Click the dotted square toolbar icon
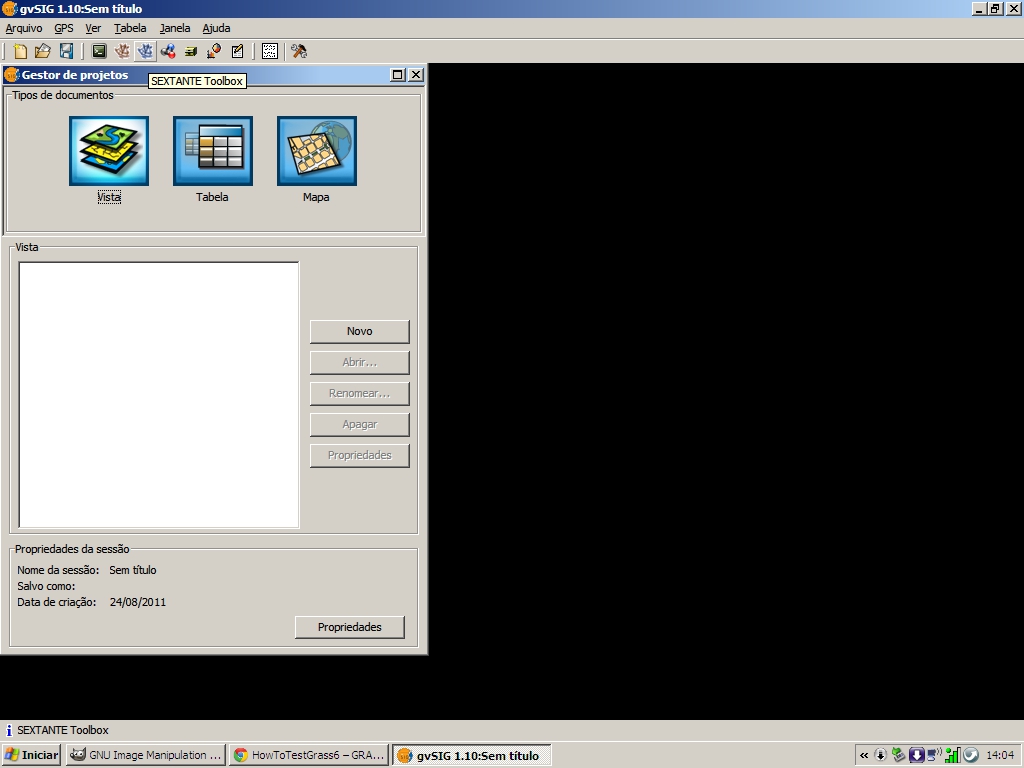1024x768 pixels. click(x=269, y=51)
